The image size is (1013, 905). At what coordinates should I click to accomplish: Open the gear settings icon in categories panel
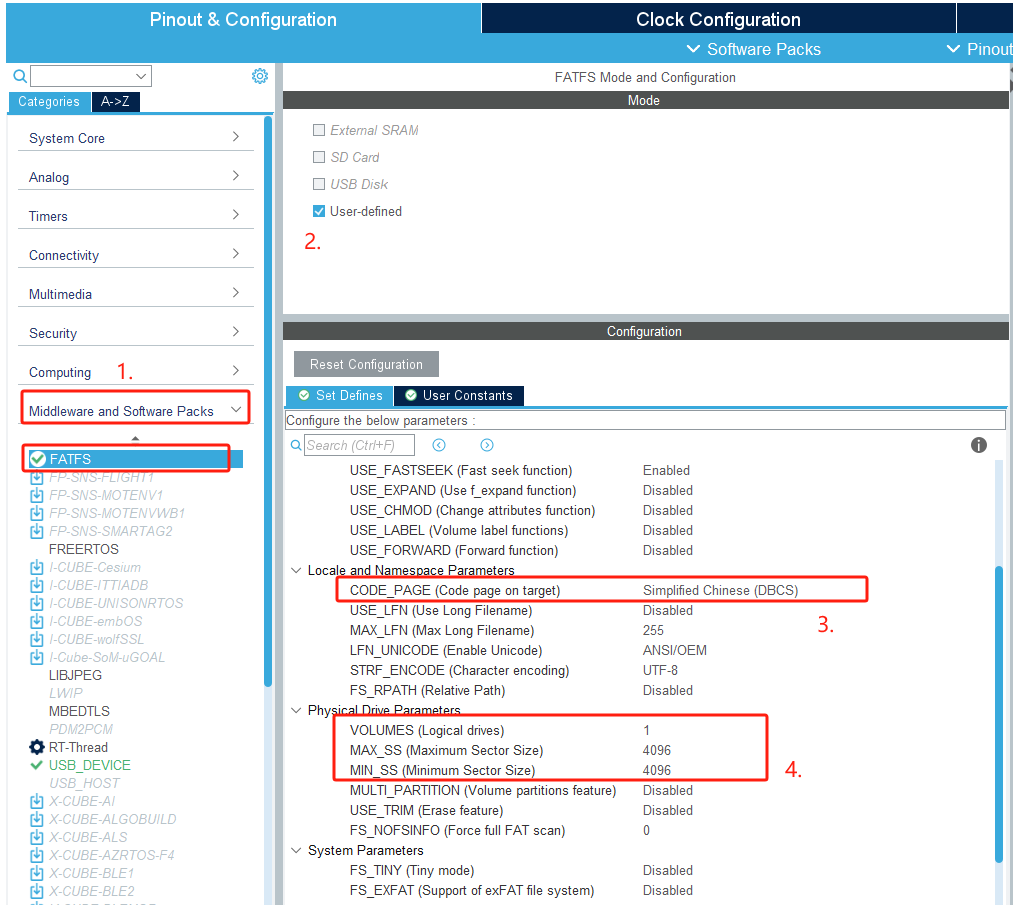coord(260,76)
